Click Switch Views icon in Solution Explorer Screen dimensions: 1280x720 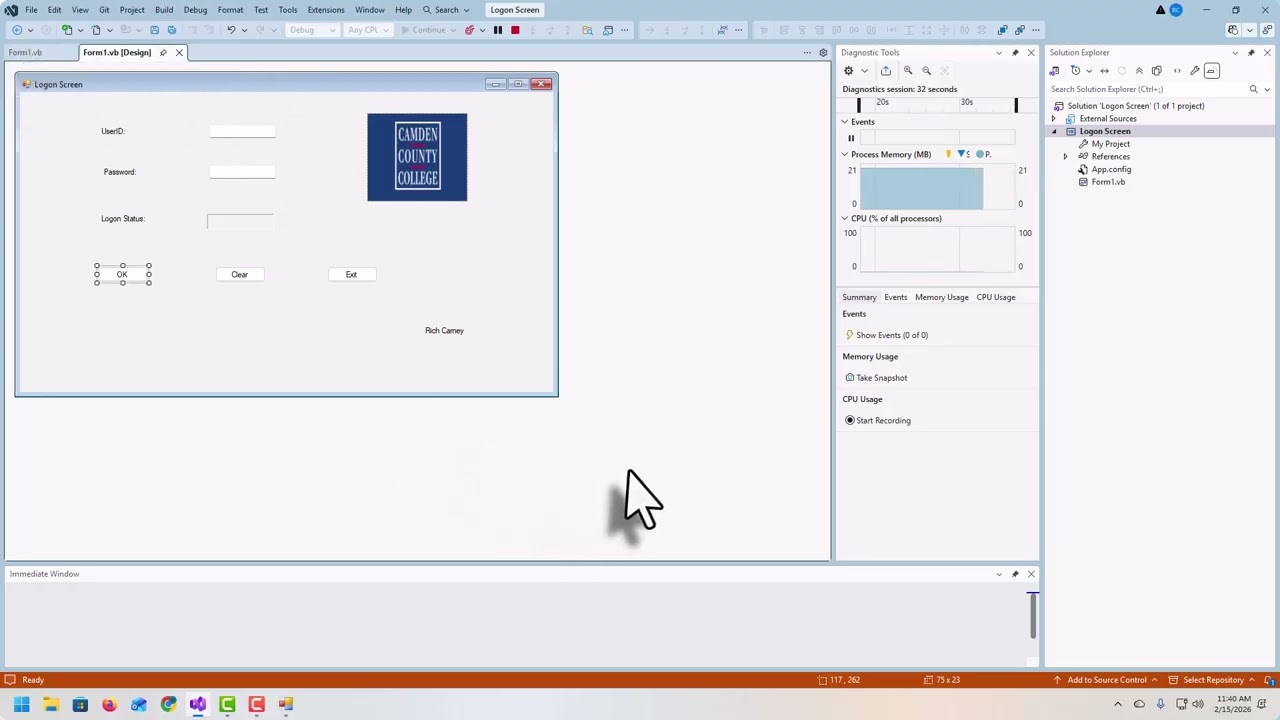[x=1054, y=71]
